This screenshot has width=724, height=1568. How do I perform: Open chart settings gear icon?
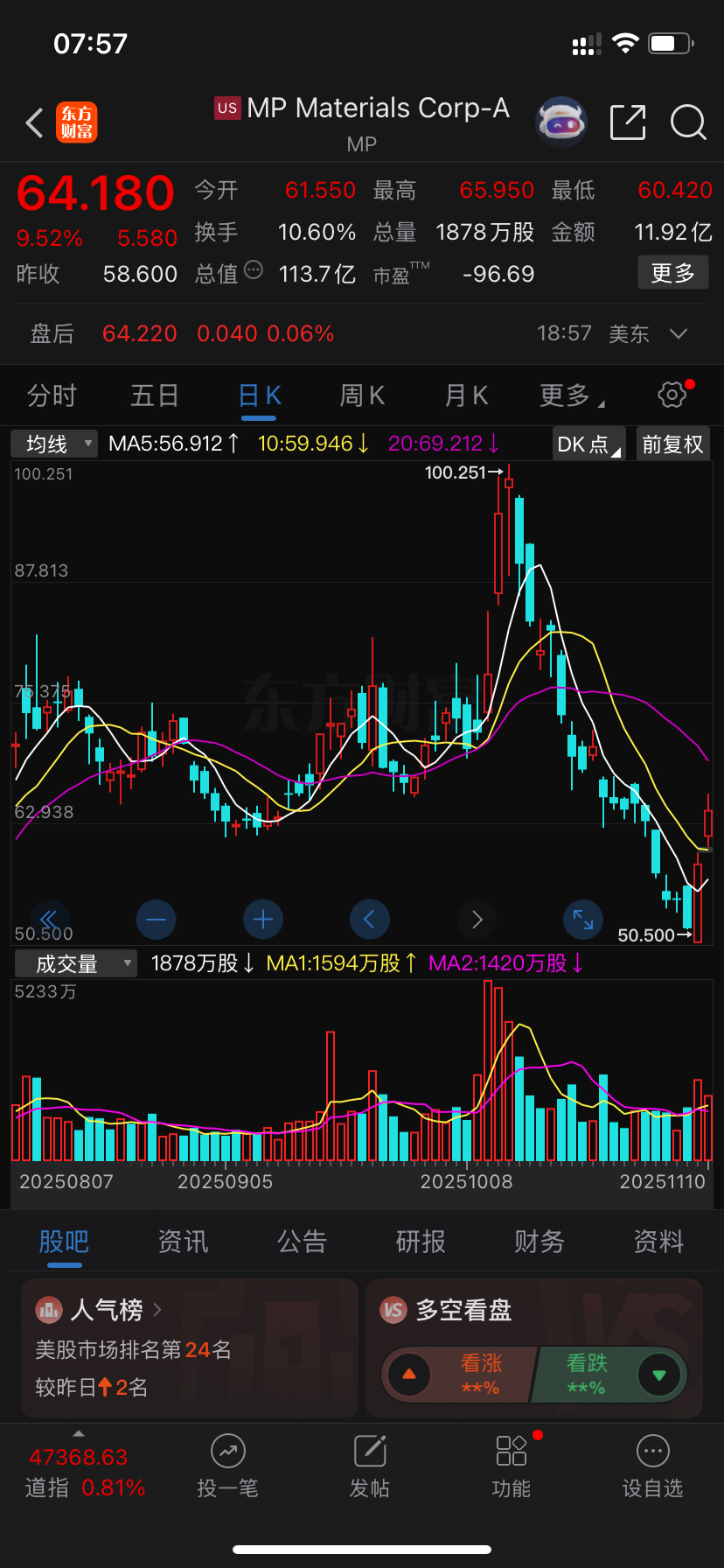pos(672,395)
